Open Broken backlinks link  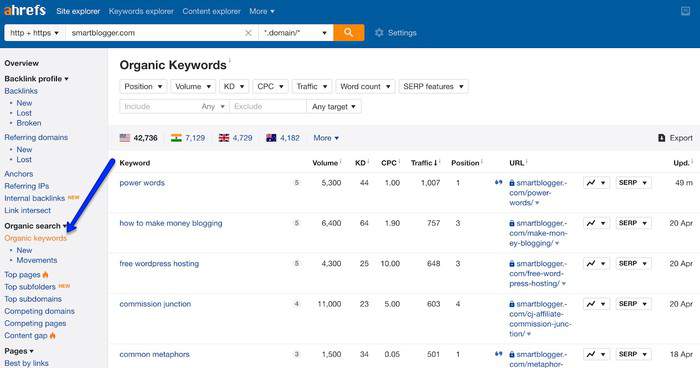(29, 123)
